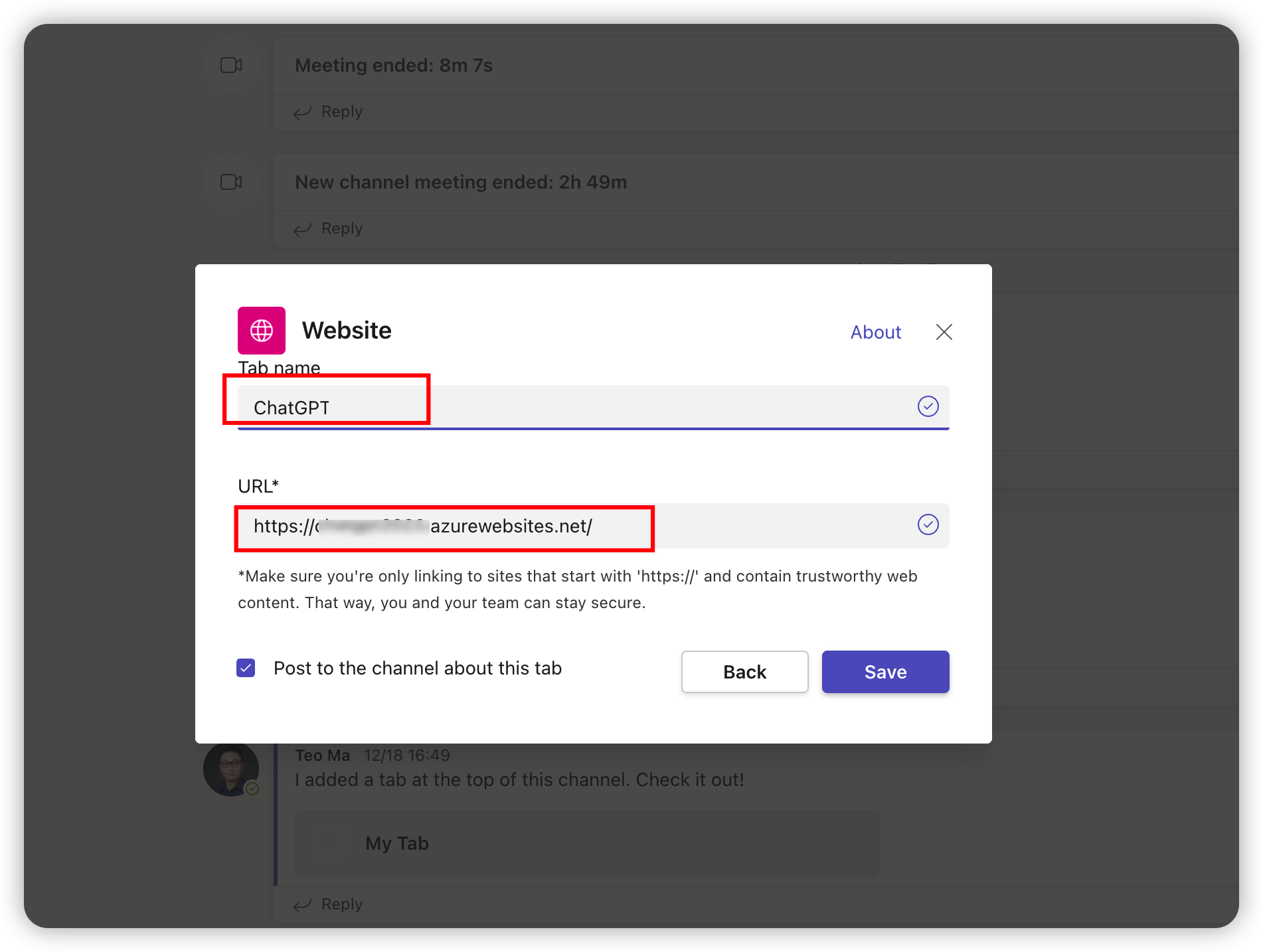
Task: Click the pink Website globe icon
Action: [x=262, y=330]
